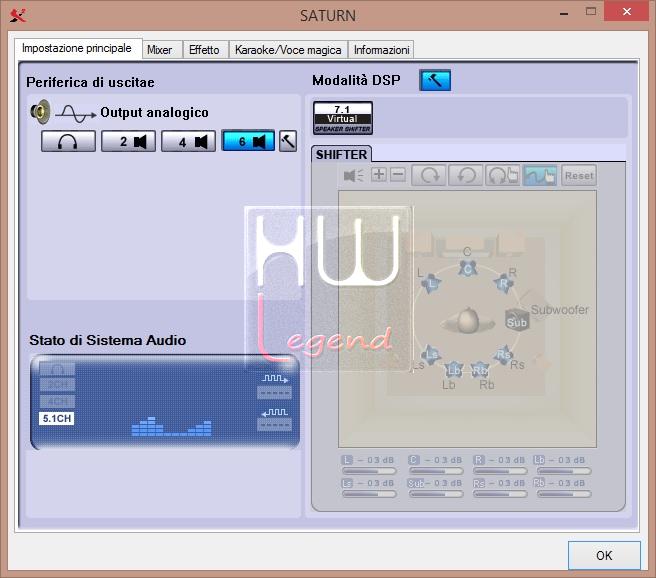656x578 pixels.
Task: Click the Reset button in Shifter
Action: click(579, 175)
